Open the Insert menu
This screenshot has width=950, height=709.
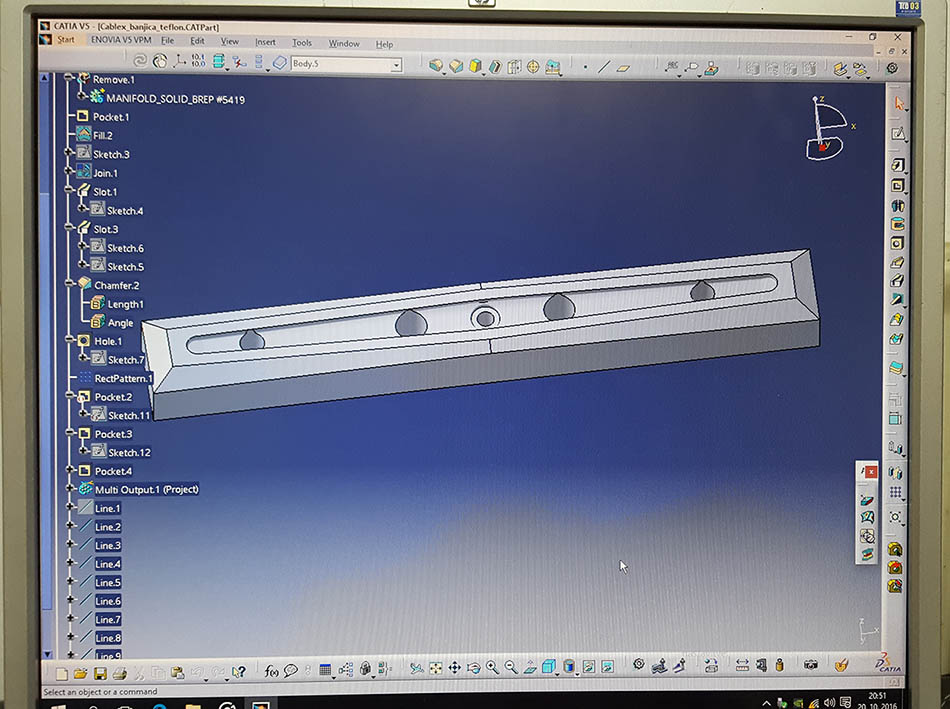coord(265,42)
